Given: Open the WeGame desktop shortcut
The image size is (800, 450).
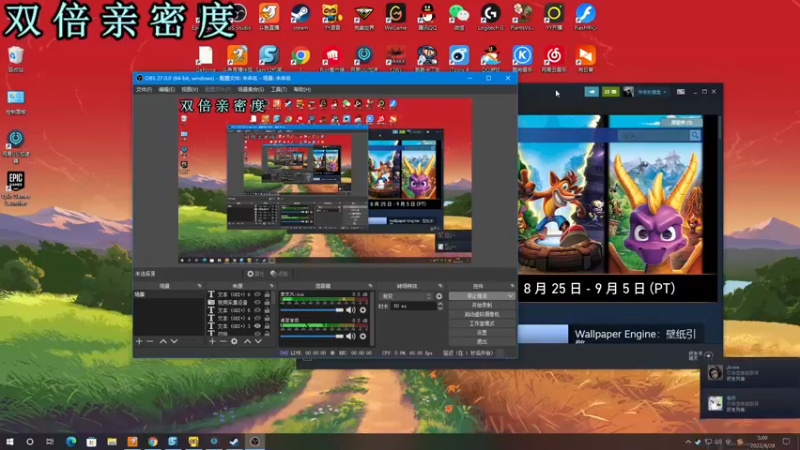Looking at the screenshot, I should tap(395, 16).
